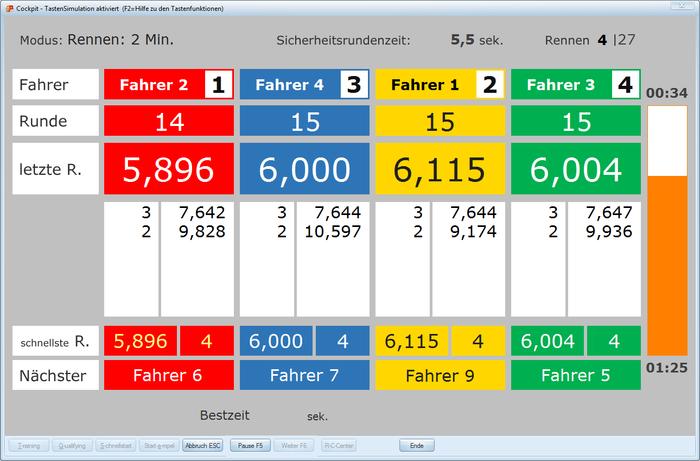This screenshot has width=700, height=461.
Task: Click position box 3 next to Fahrer 4
Action: [x=353, y=85]
